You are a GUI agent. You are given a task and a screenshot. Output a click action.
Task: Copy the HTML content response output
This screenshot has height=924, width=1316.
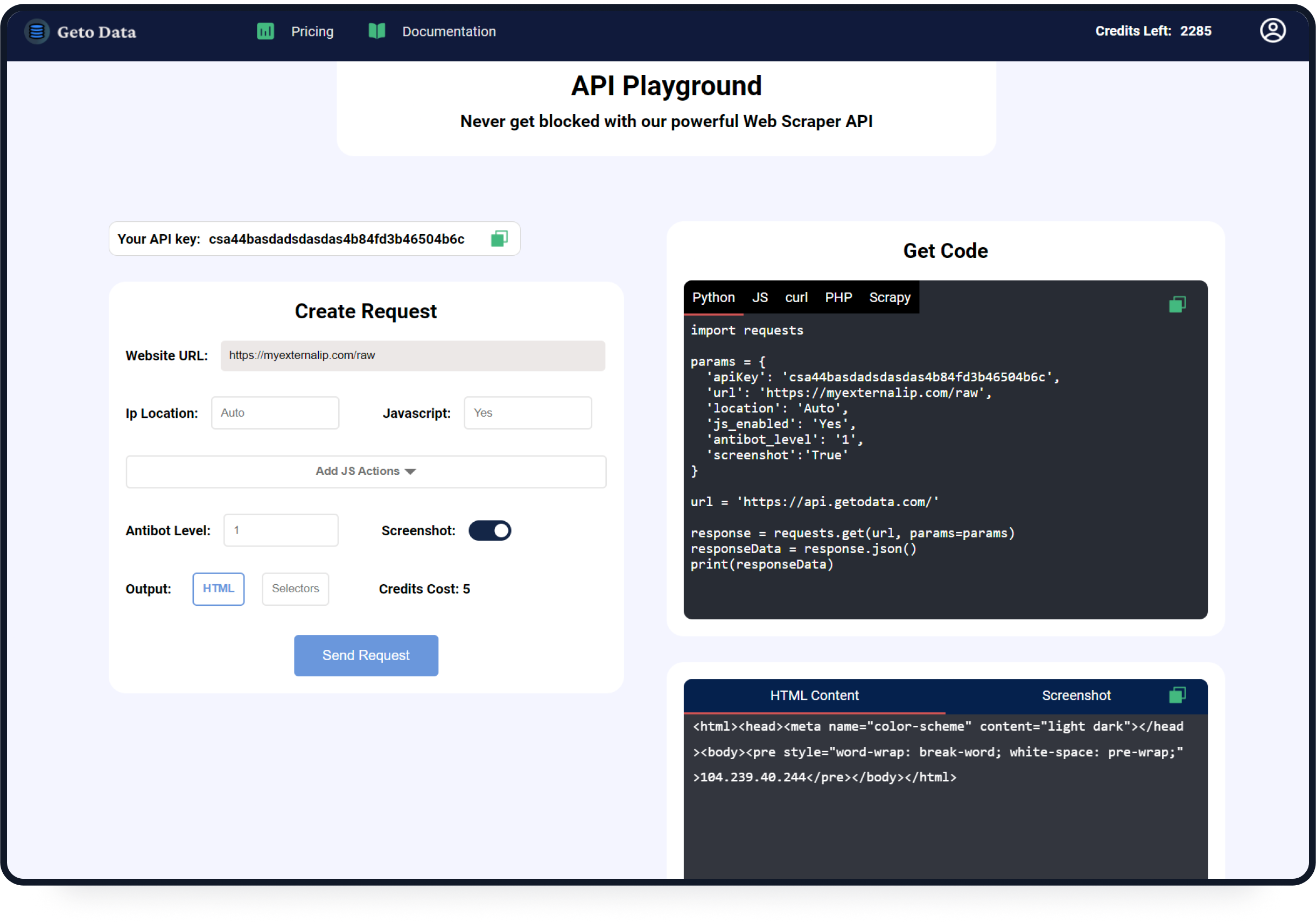pyautogui.click(x=1177, y=695)
